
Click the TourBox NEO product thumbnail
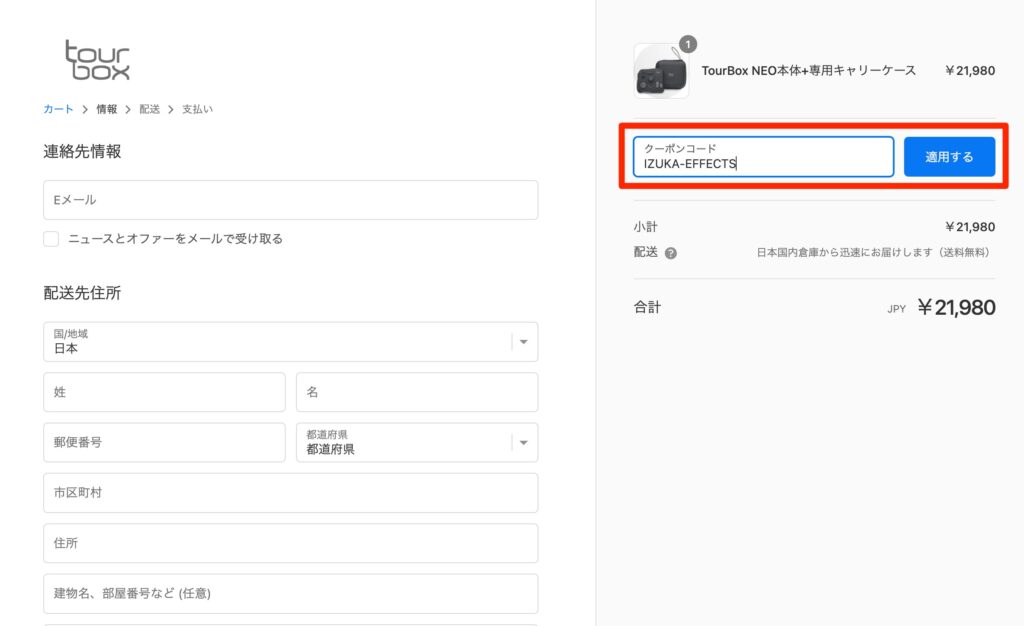tap(661, 71)
